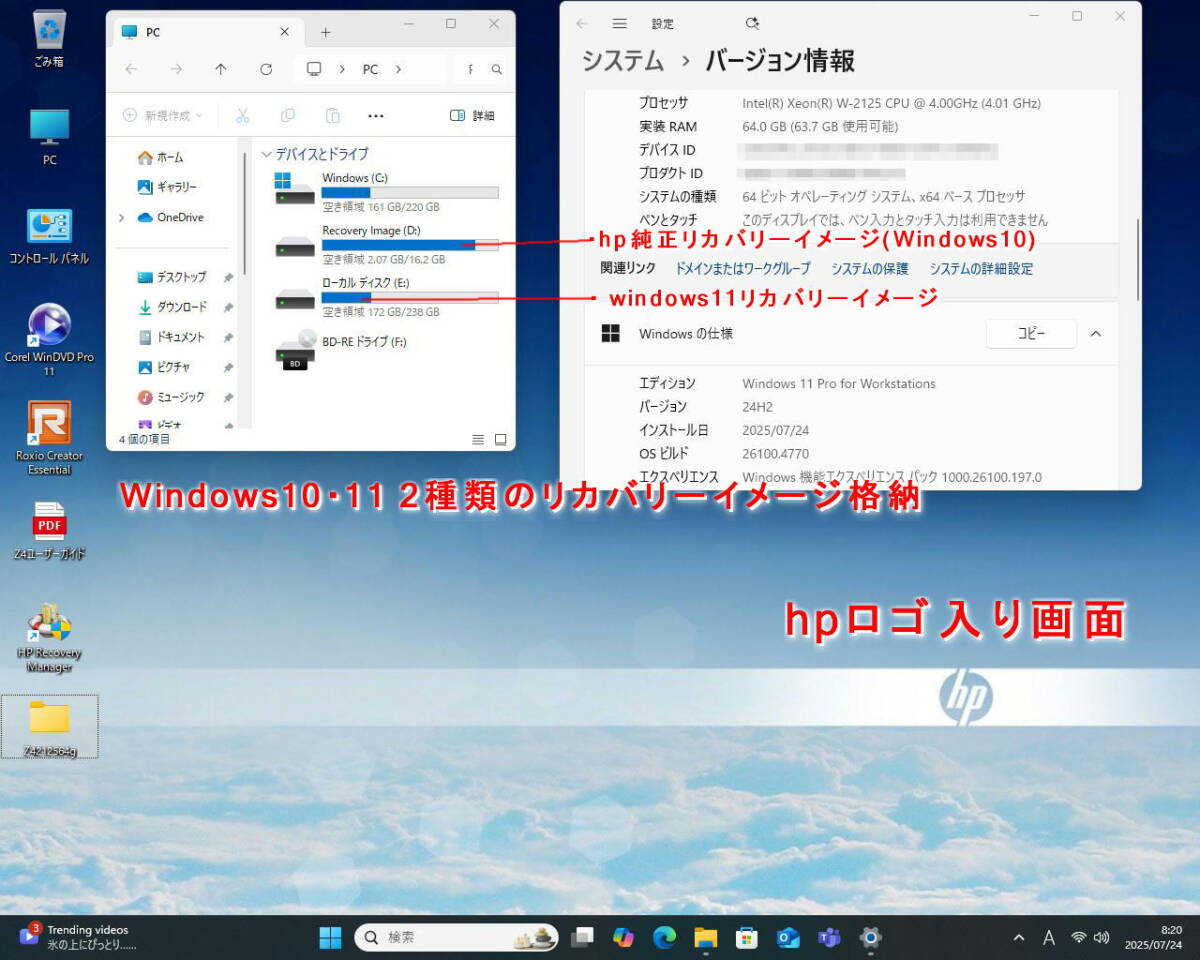This screenshot has width=1200, height=960.
Task: Launch Roxio Creator Essential desktop shortcut
Action: point(49,438)
